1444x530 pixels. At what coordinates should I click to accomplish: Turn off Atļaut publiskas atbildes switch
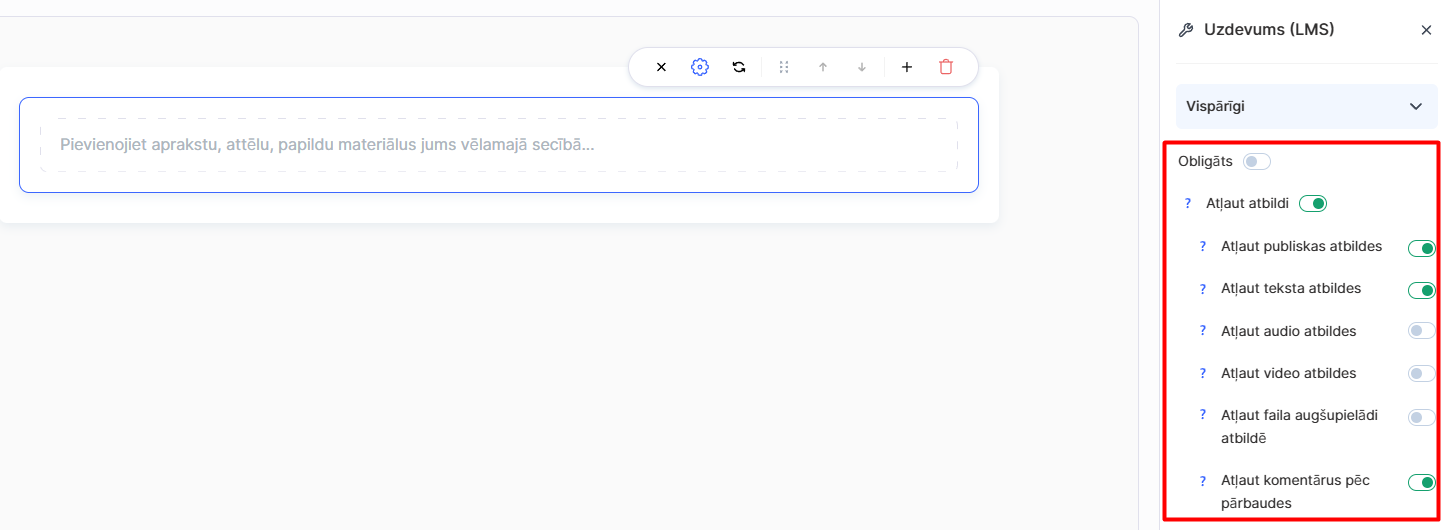1421,248
